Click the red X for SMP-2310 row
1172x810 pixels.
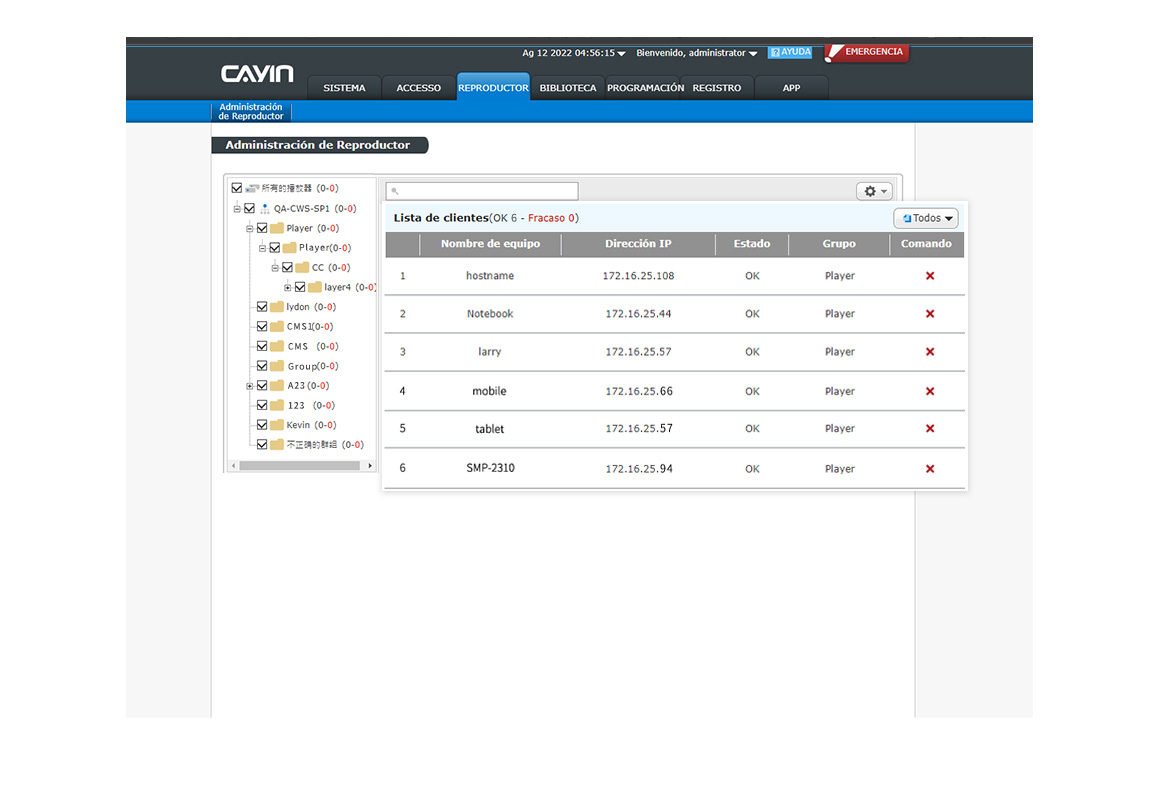pyautogui.click(x=930, y=469)
